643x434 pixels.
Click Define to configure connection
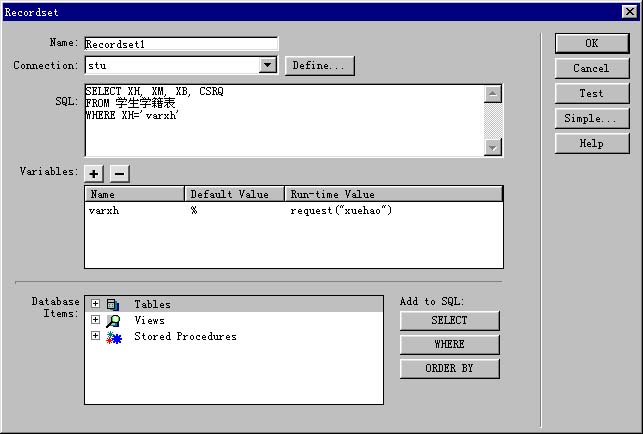pos(320,66)
